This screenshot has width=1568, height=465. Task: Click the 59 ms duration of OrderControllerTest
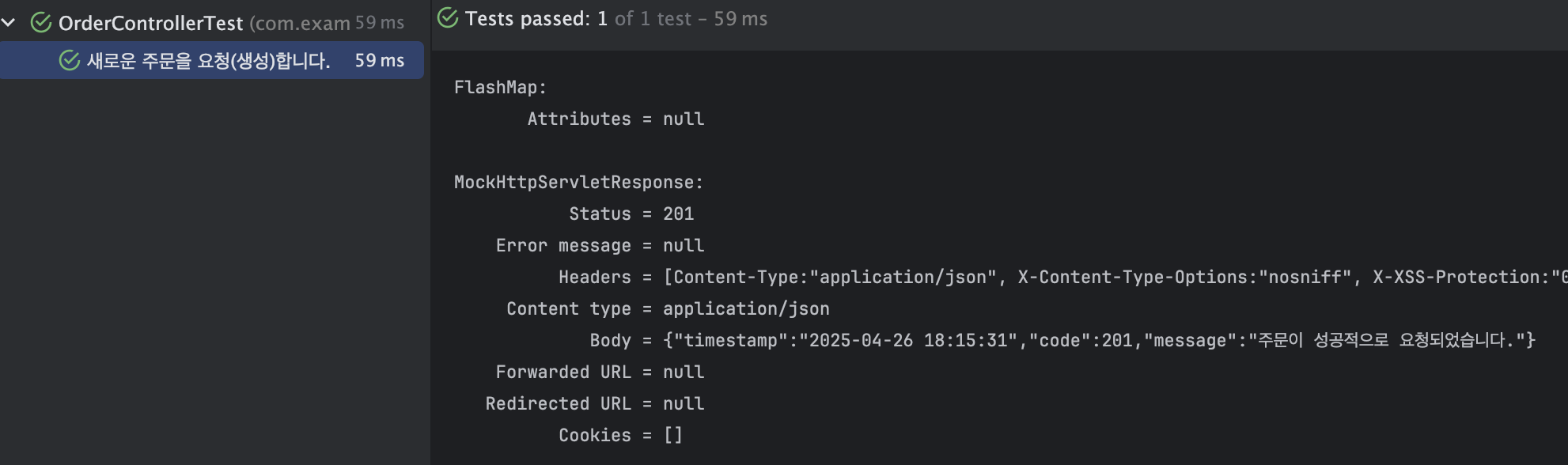pyautogui.click(x=380, y=23)
